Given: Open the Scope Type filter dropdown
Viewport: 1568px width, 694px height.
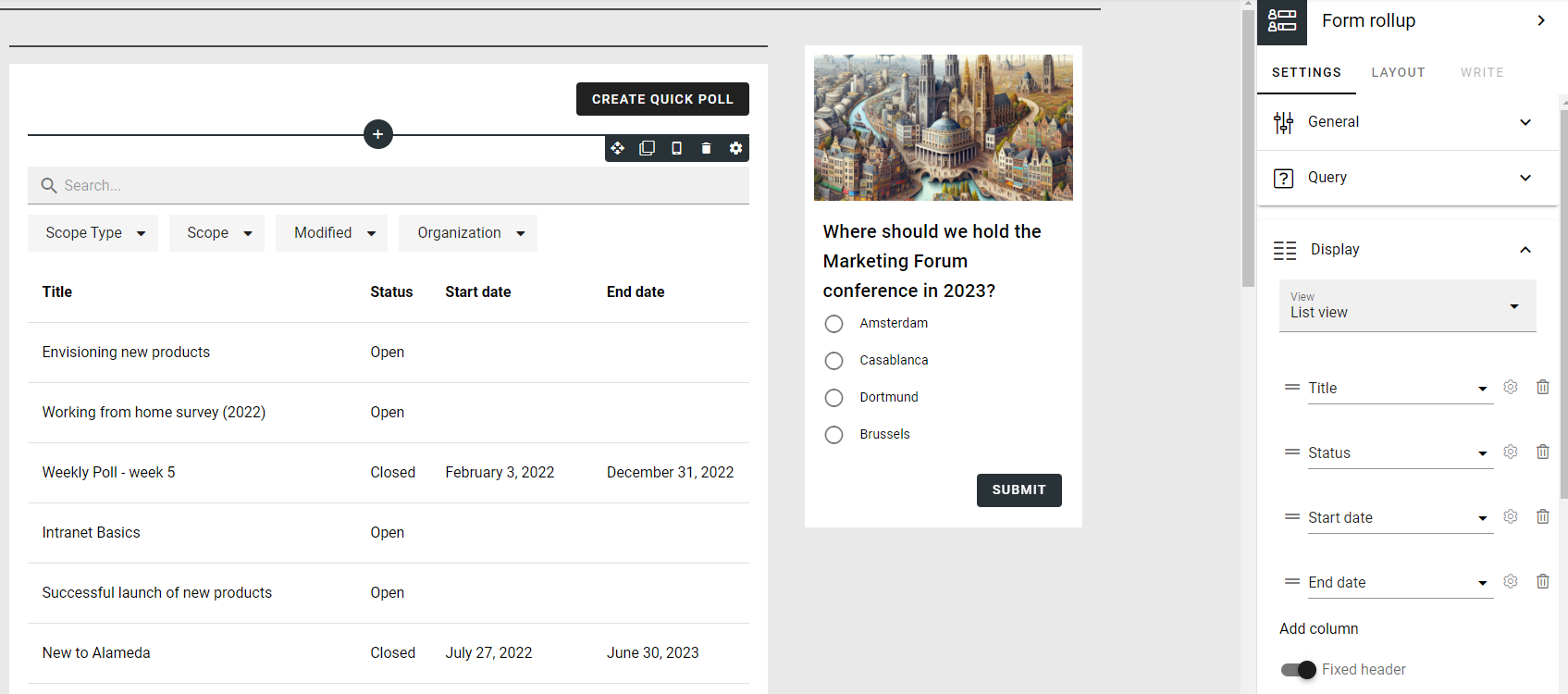Looking at the screenshot, I should [x=93, y=233].
